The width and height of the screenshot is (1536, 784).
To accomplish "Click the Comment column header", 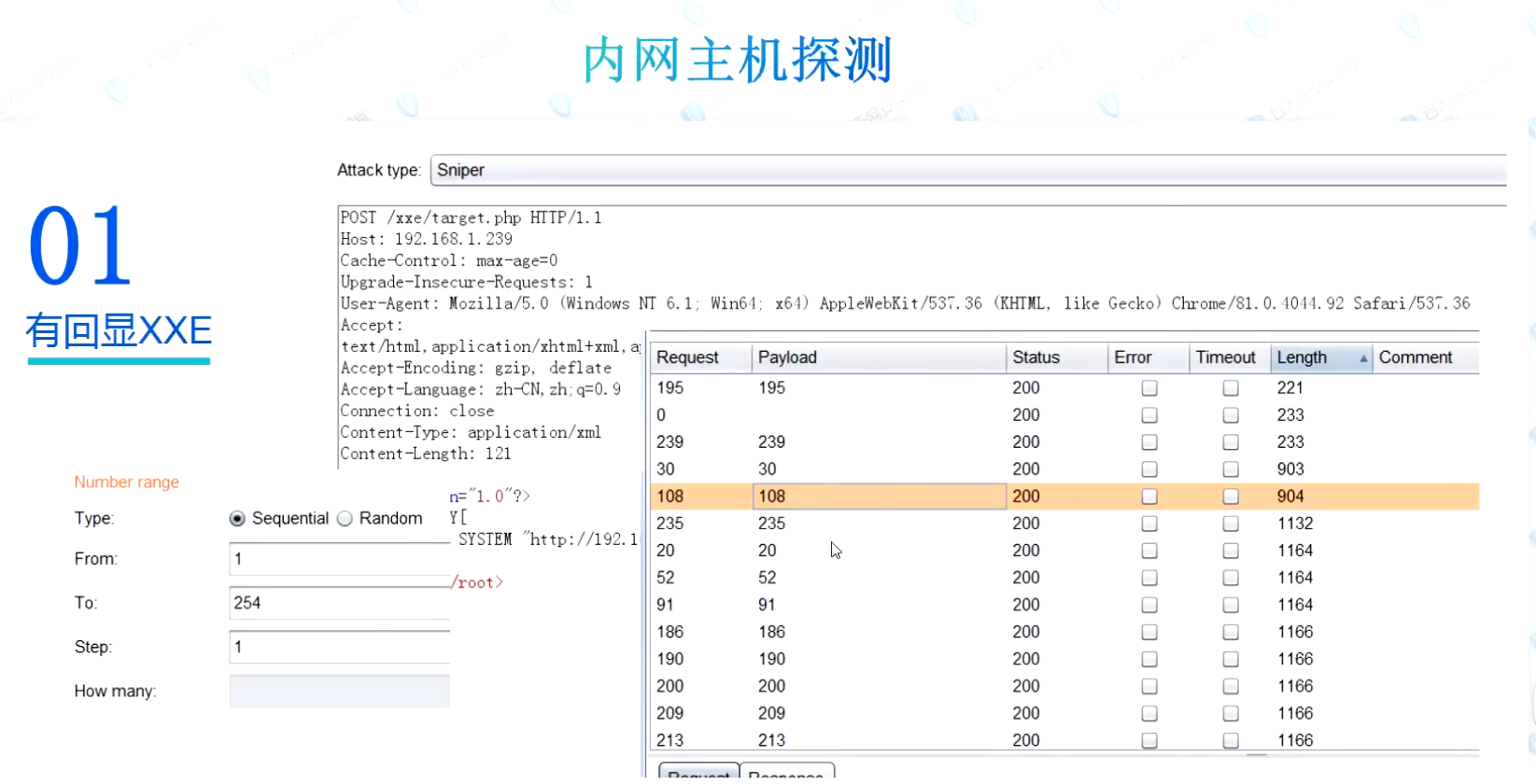I will coord(1425,357).
